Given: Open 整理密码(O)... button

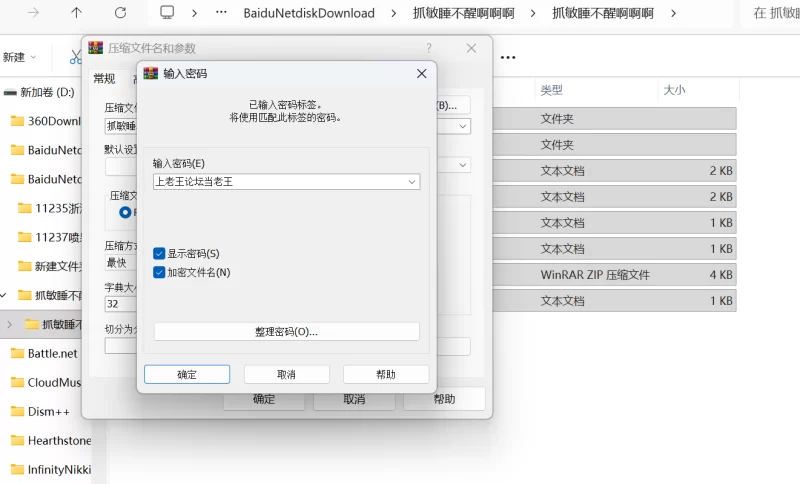Looking at the screenshot, I should pos(287,332).
